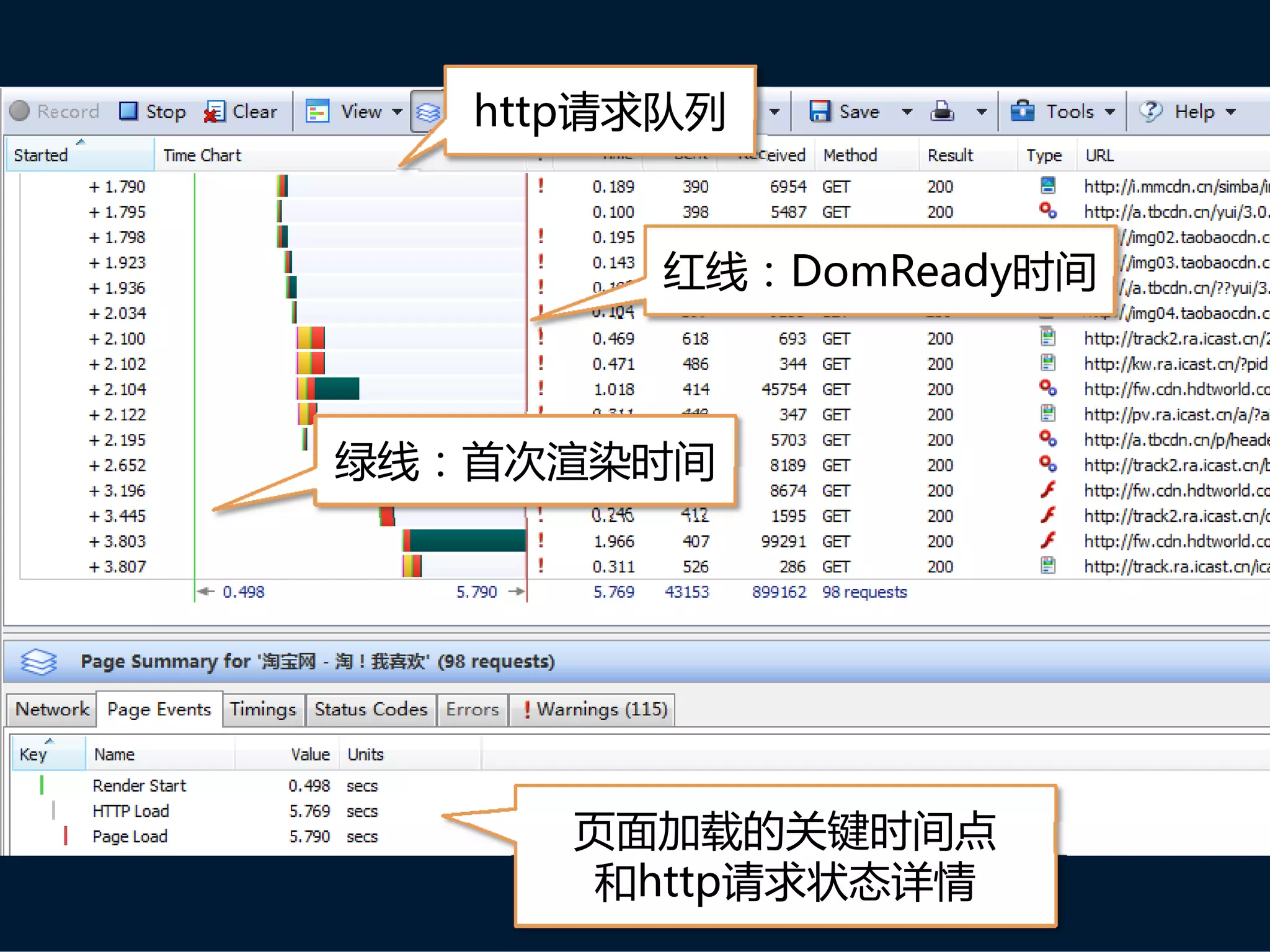Screen dimensions: 1270x952
Task: Click the received value 99291
Action: pyautogui.click(x=783, y=541)
